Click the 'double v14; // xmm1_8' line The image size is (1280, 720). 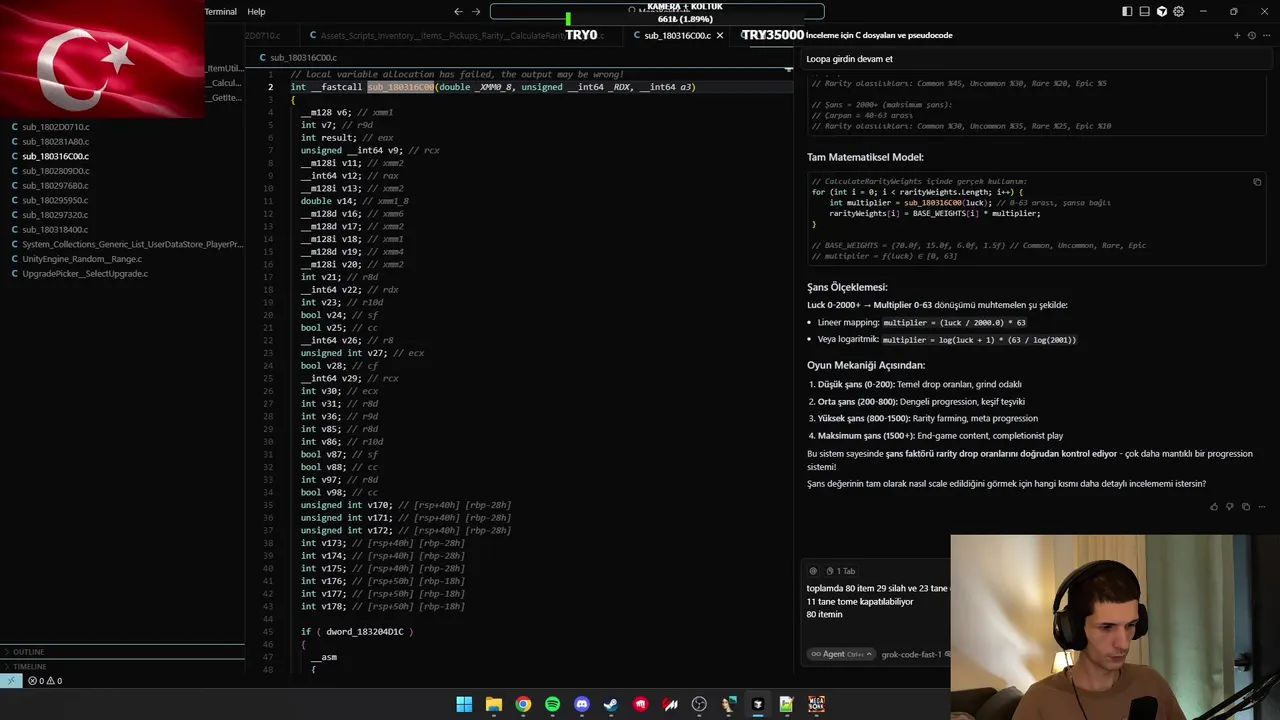click(x=355, y=201)
